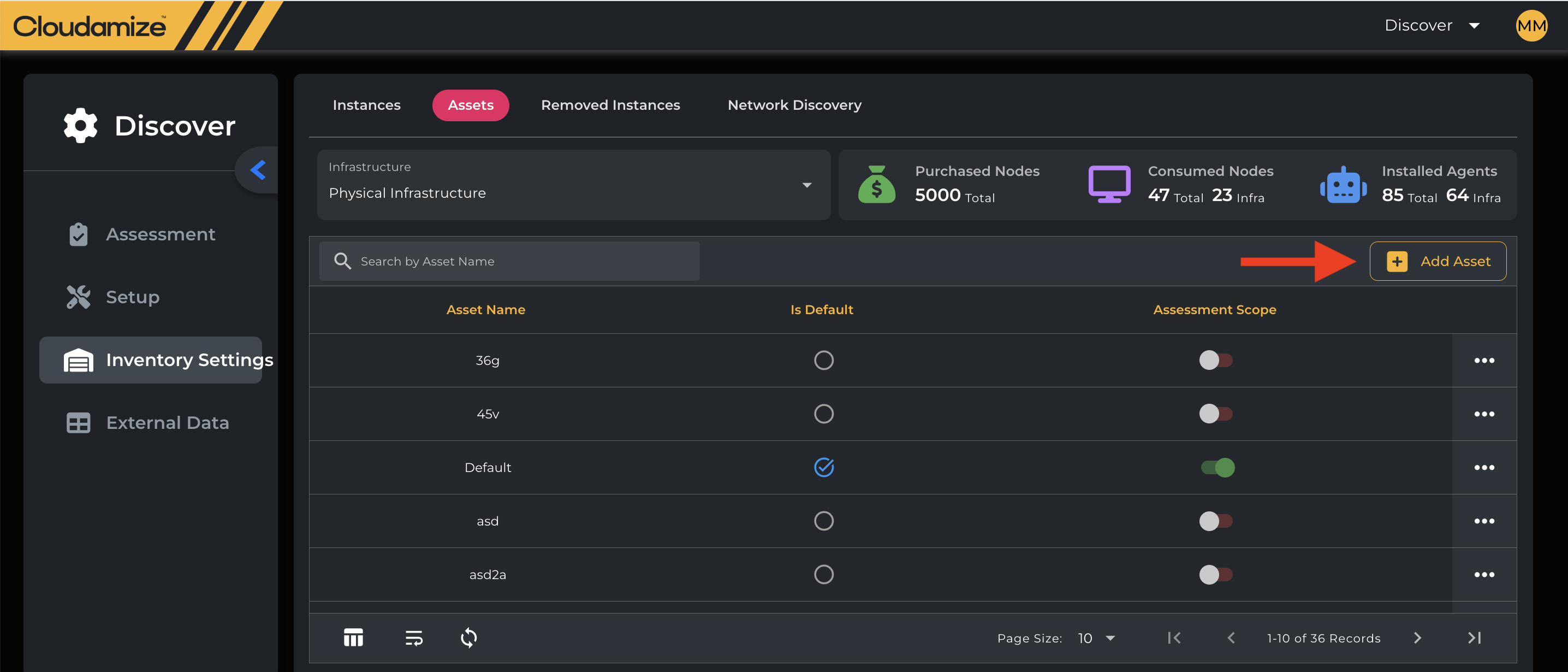Open three-dot menu for 36g row
Viewport: 1568px width, 672px height.
coord(1483,361)
